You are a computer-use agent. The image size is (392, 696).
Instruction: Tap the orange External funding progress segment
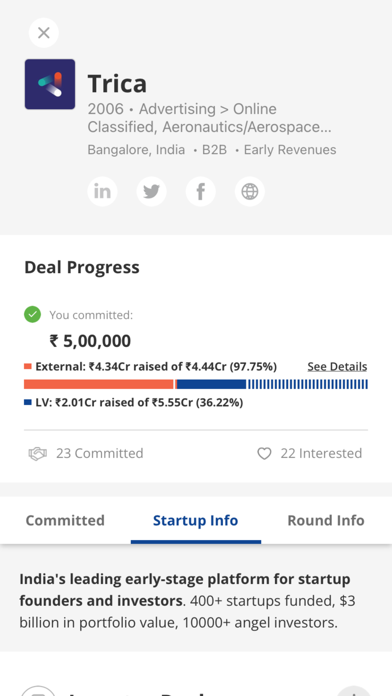click(x=99, y=384)
